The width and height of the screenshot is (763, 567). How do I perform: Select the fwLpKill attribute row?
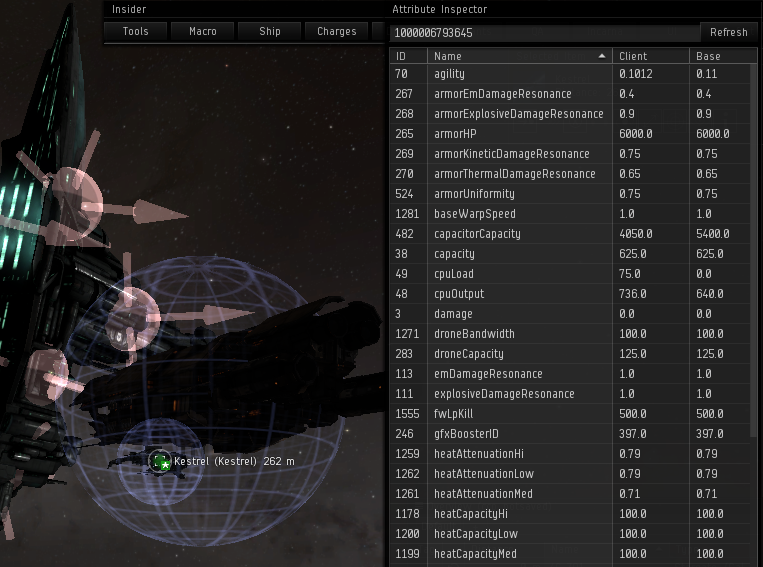pyautogui.click(x=570, y=414)
